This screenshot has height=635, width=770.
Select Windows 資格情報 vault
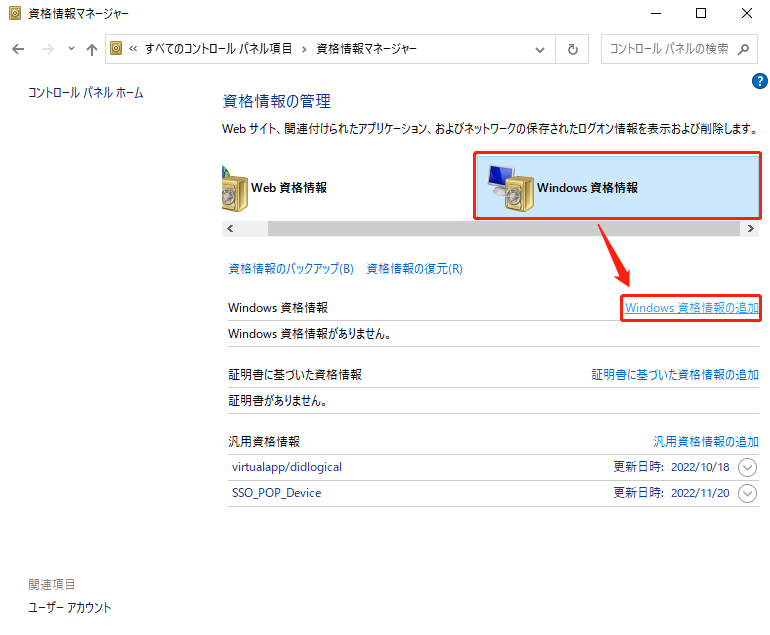coord(618,187)
